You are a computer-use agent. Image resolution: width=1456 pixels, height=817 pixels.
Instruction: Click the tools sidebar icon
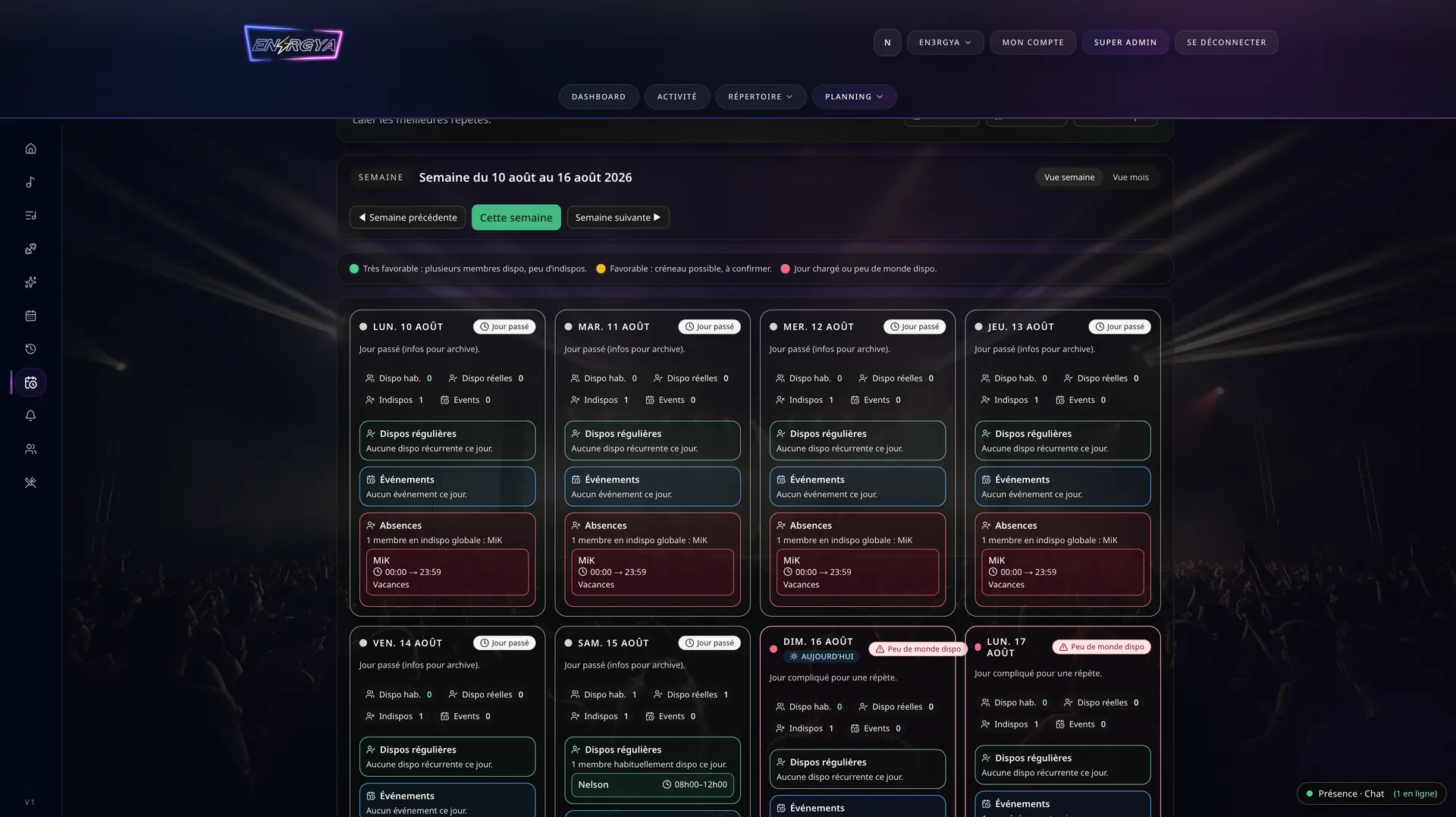tap(30, 482)
